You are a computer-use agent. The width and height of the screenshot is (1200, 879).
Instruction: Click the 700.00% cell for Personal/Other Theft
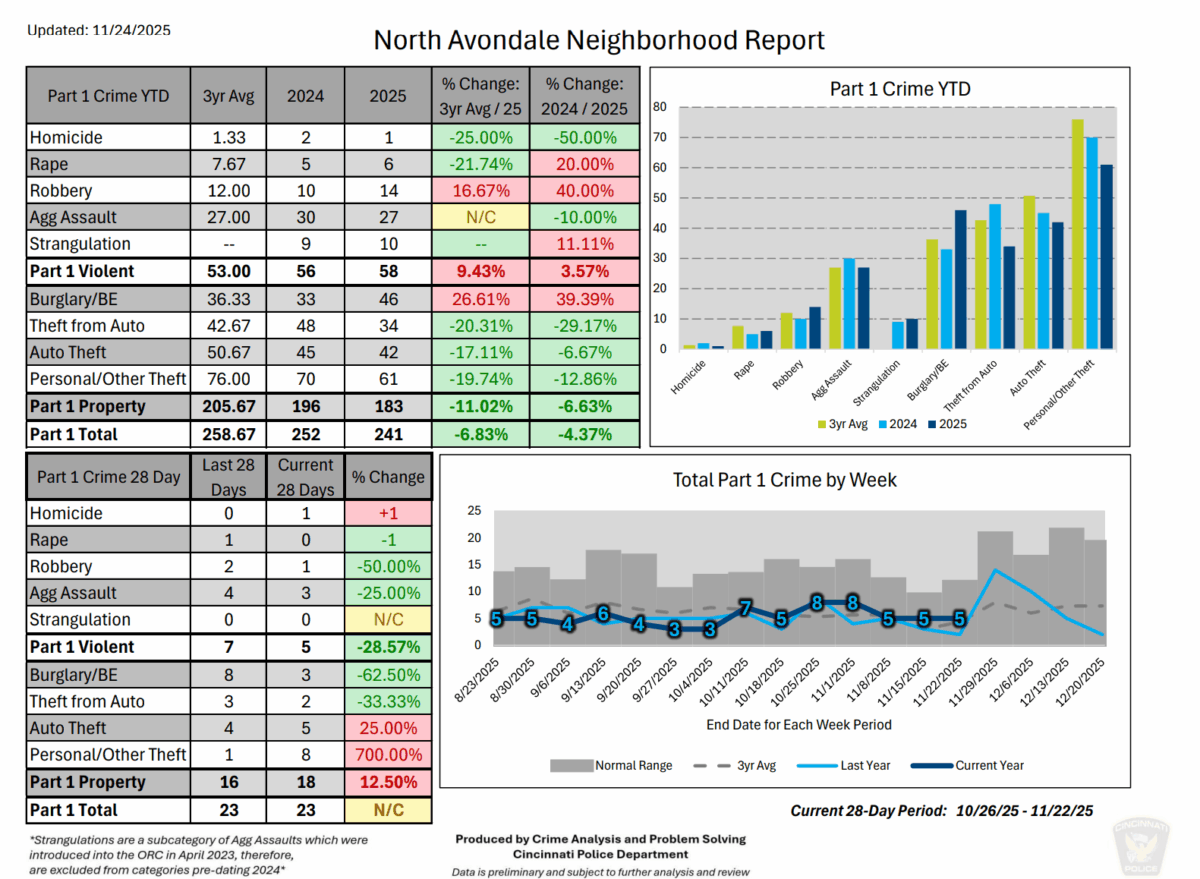(x=388, y=755)
